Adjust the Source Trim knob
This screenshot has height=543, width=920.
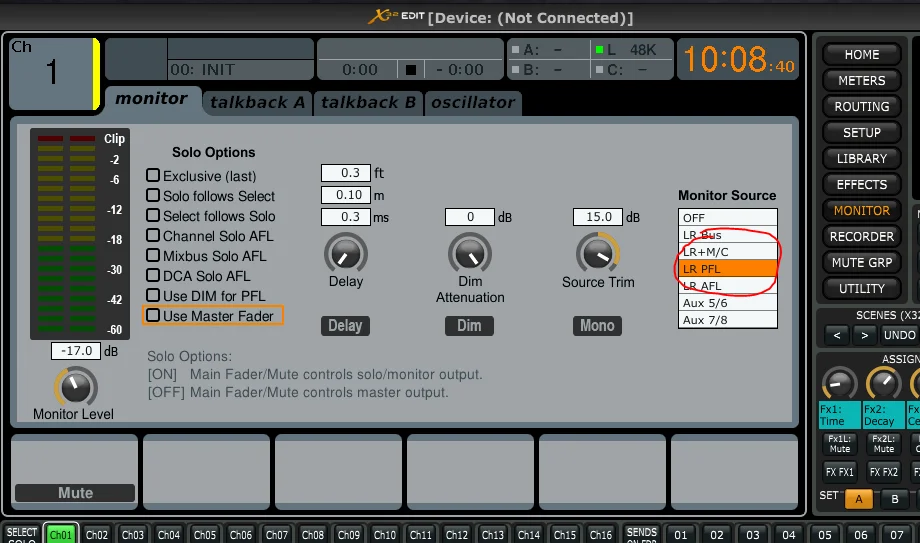click(x=598, y=254)
